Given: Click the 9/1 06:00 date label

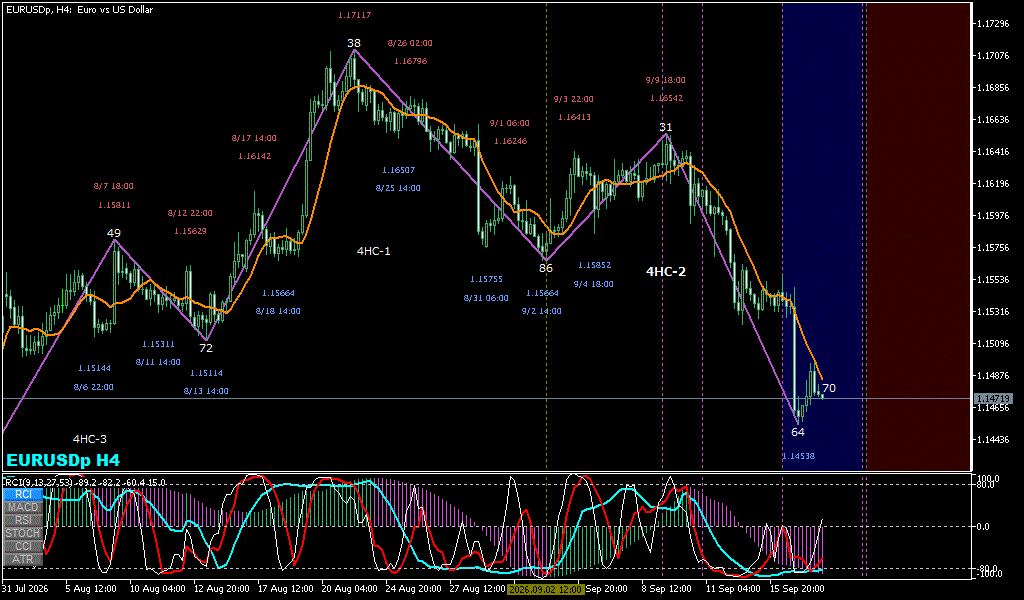Looking at the screenshot, I should click(x=510, y=123).
